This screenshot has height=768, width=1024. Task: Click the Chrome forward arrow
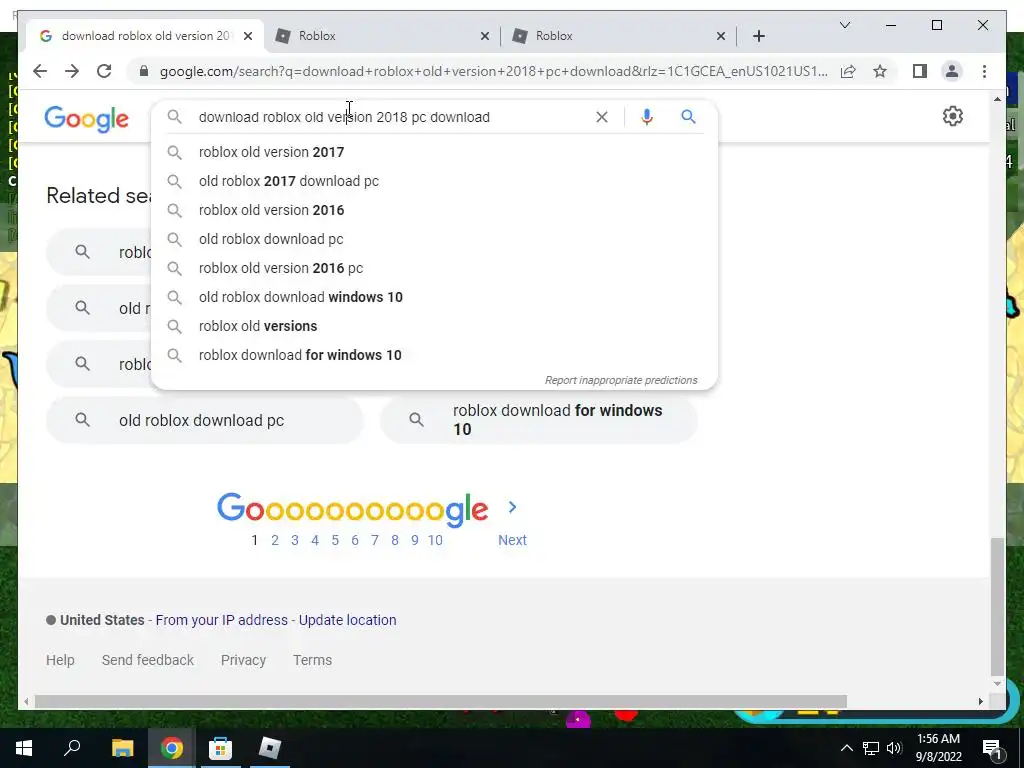(x=72, y=71)
